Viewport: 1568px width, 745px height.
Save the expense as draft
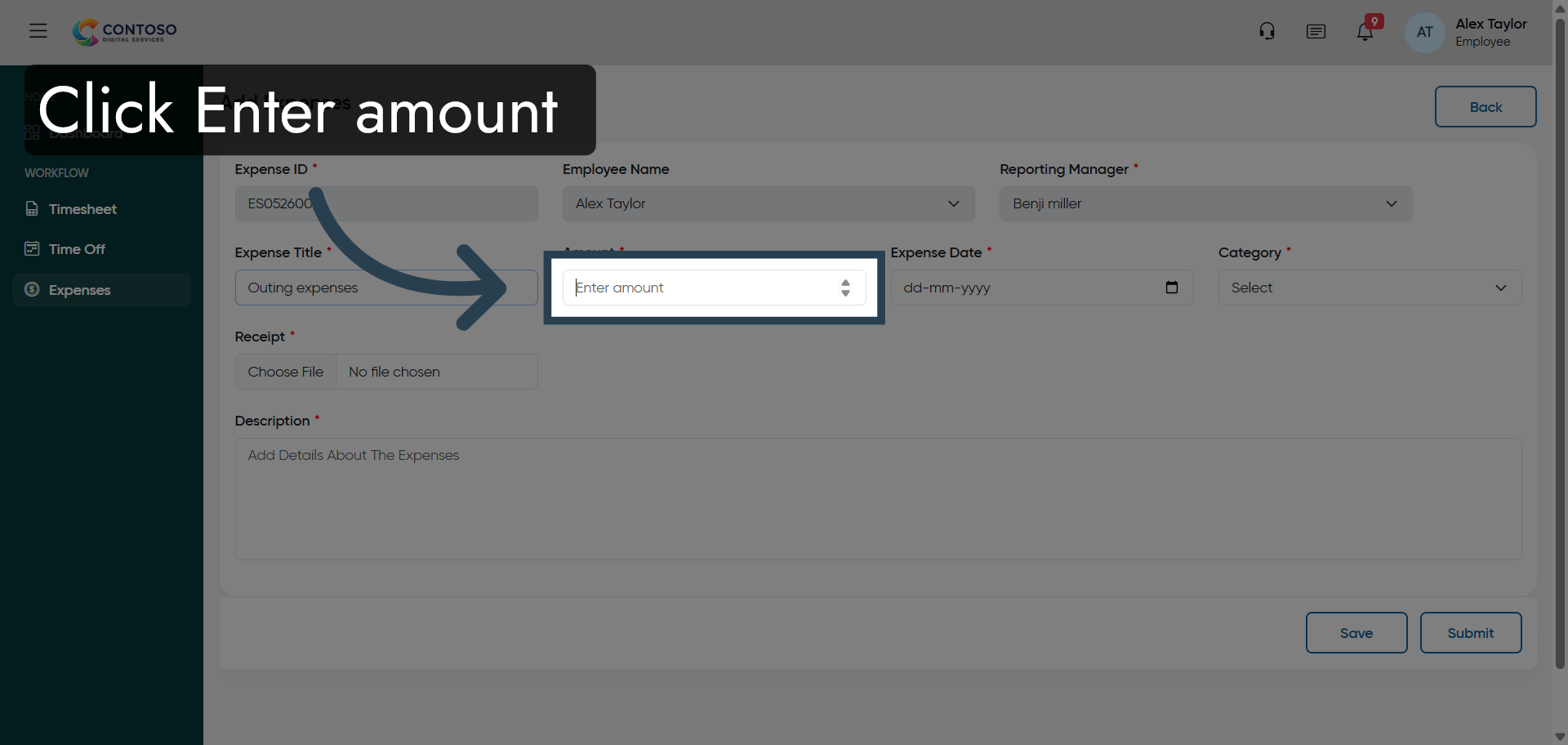pyautogui.click(x=1356, y=632)
